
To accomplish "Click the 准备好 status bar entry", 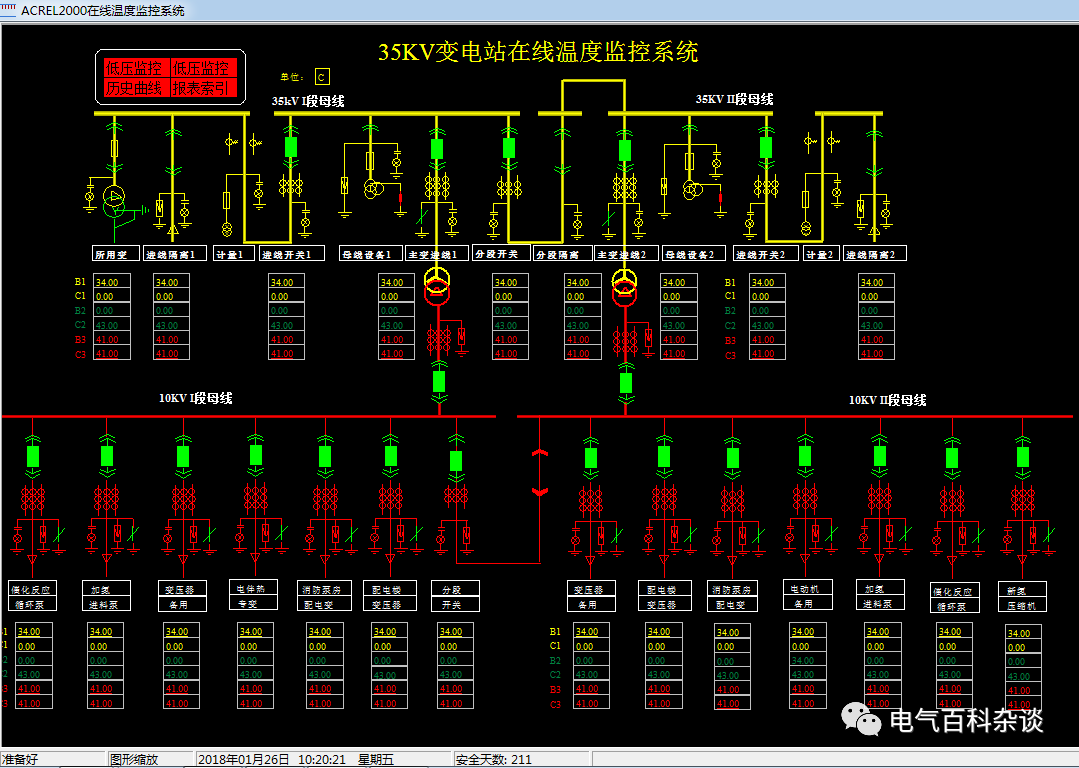I will 21,759.
